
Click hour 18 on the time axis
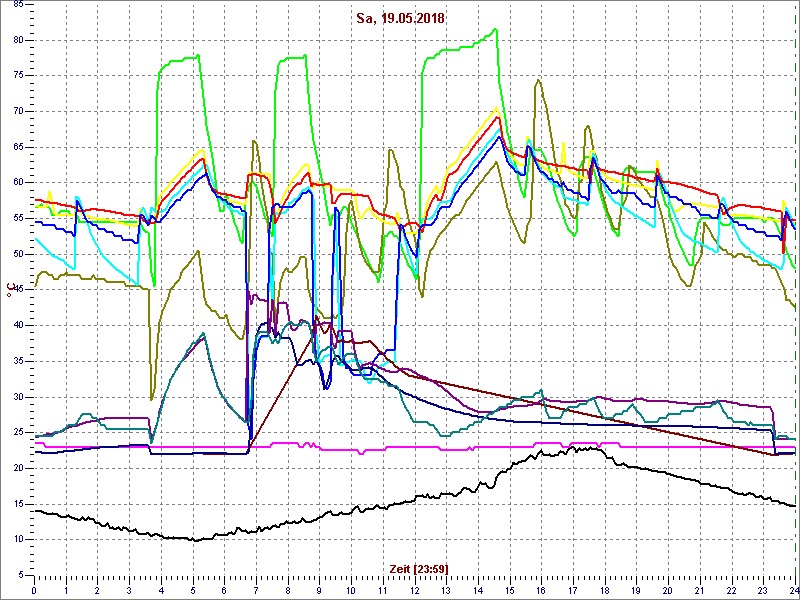pos(604,590)
